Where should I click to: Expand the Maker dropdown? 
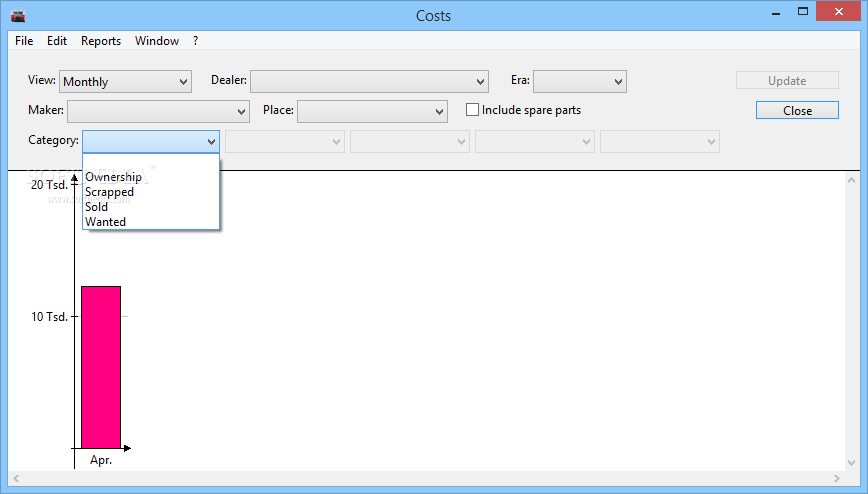tap(158, 111)
